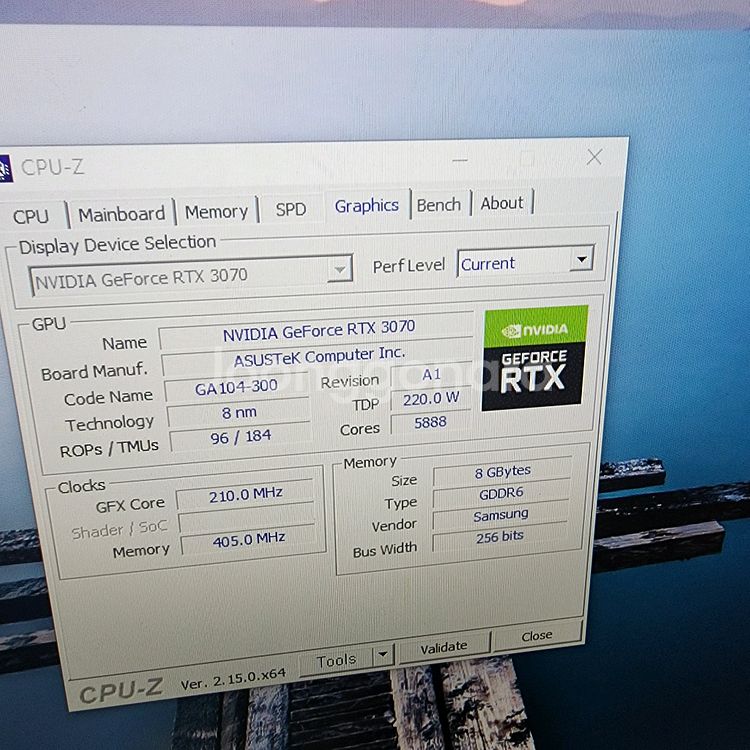Click the CPU-Z app icon in title bar
Viewport: 750px width, 750px height.
(6, 168)
